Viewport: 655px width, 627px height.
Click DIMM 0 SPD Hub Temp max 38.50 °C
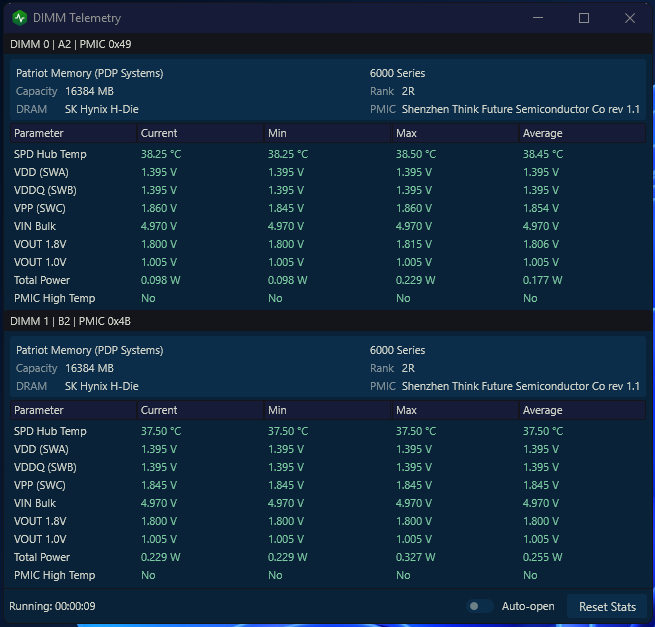416,154
